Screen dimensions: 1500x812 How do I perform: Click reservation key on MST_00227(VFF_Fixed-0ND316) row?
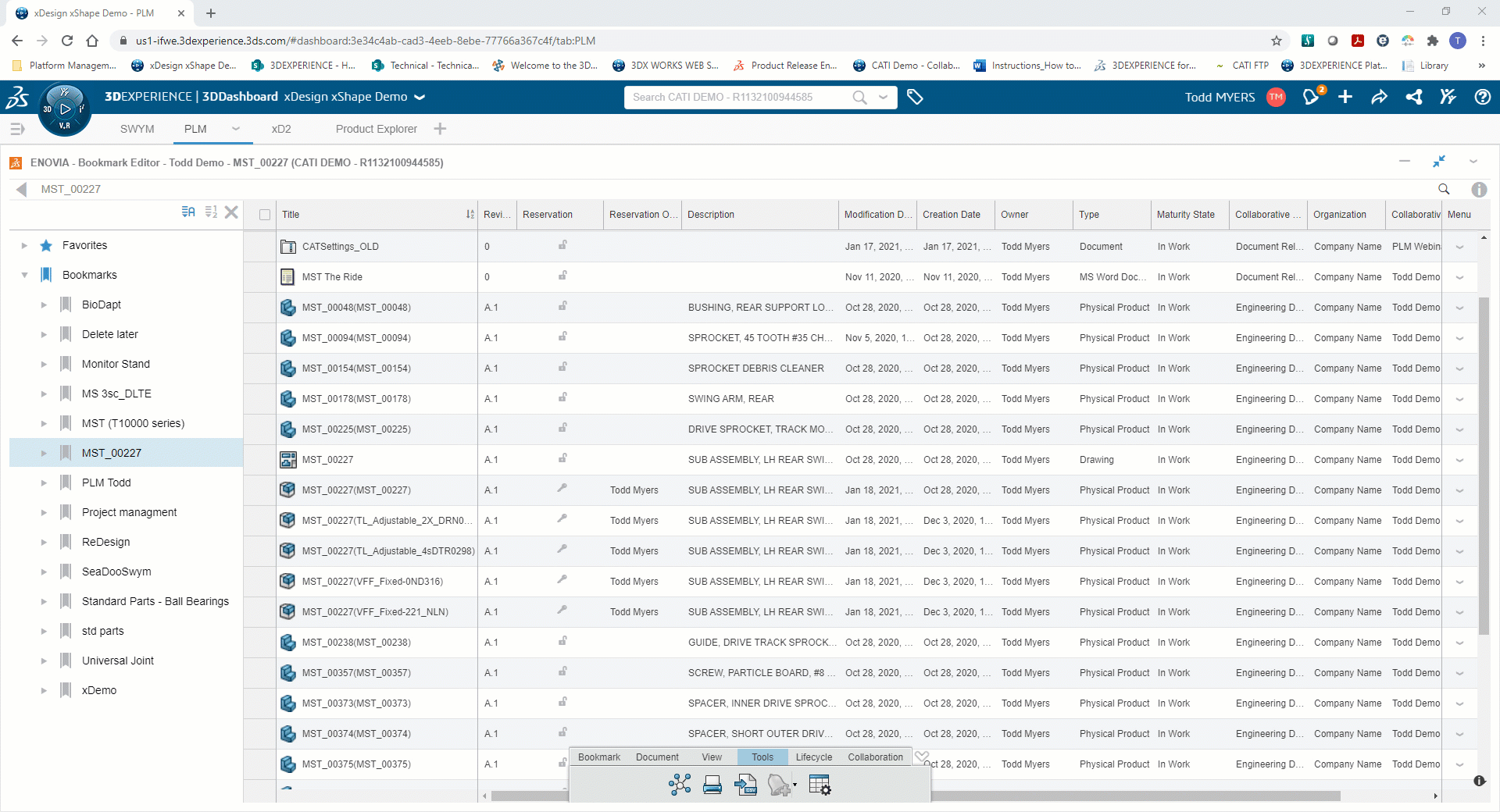[x=562, y=579]
